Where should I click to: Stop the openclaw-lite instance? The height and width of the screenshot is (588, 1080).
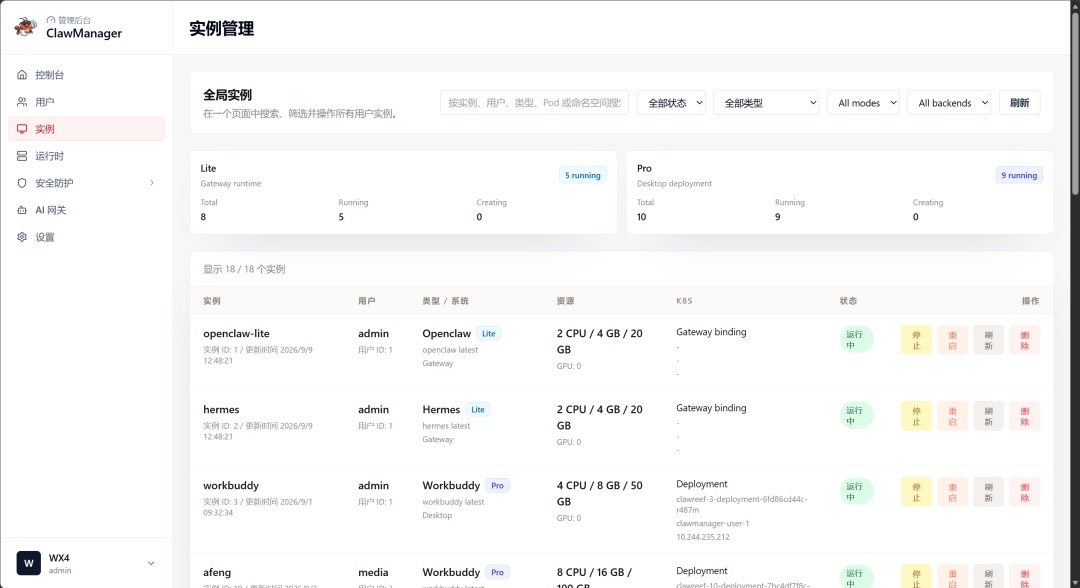tap(916, 340)
